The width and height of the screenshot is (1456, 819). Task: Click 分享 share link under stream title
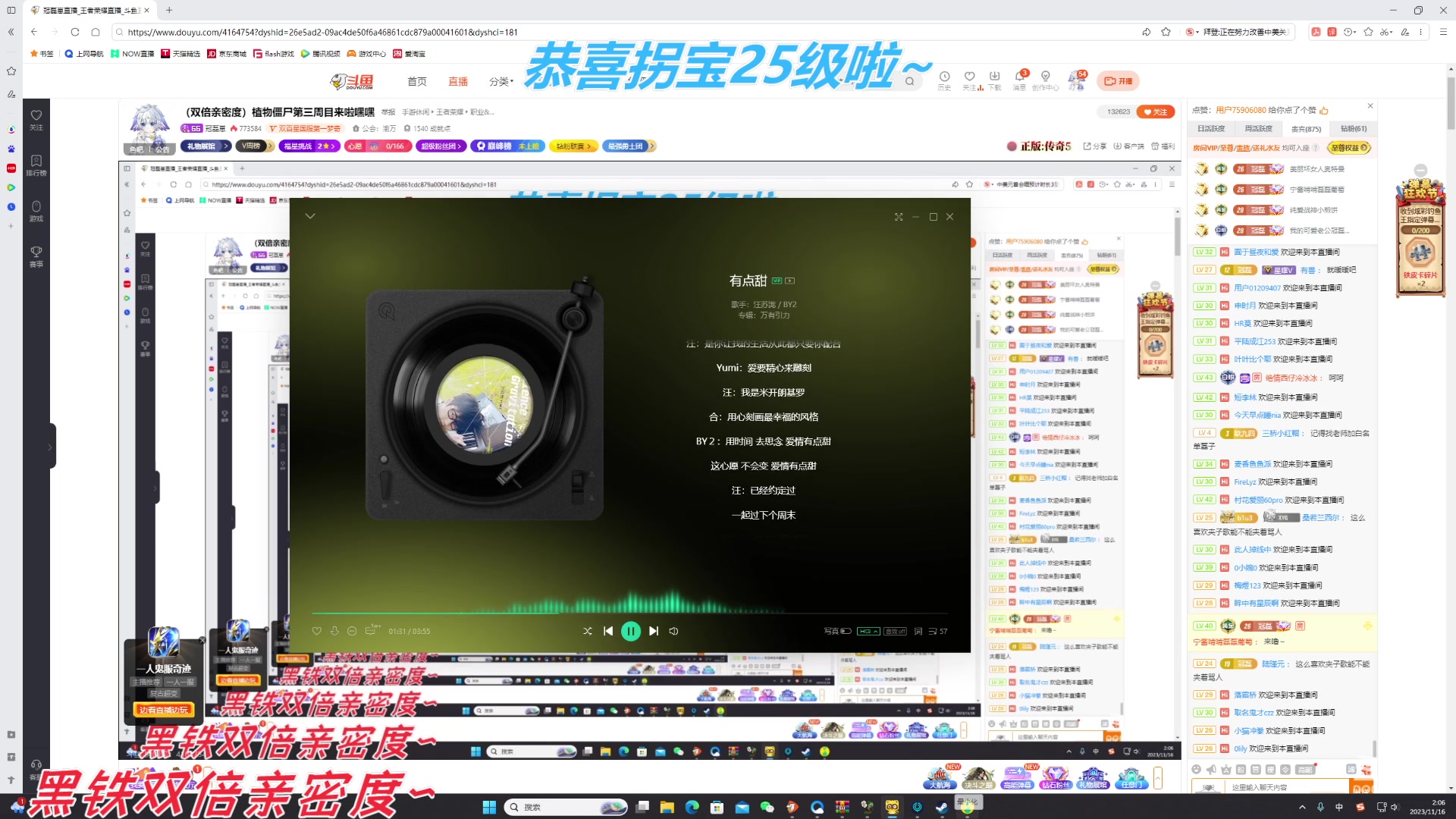click(x=1095, y=146)
